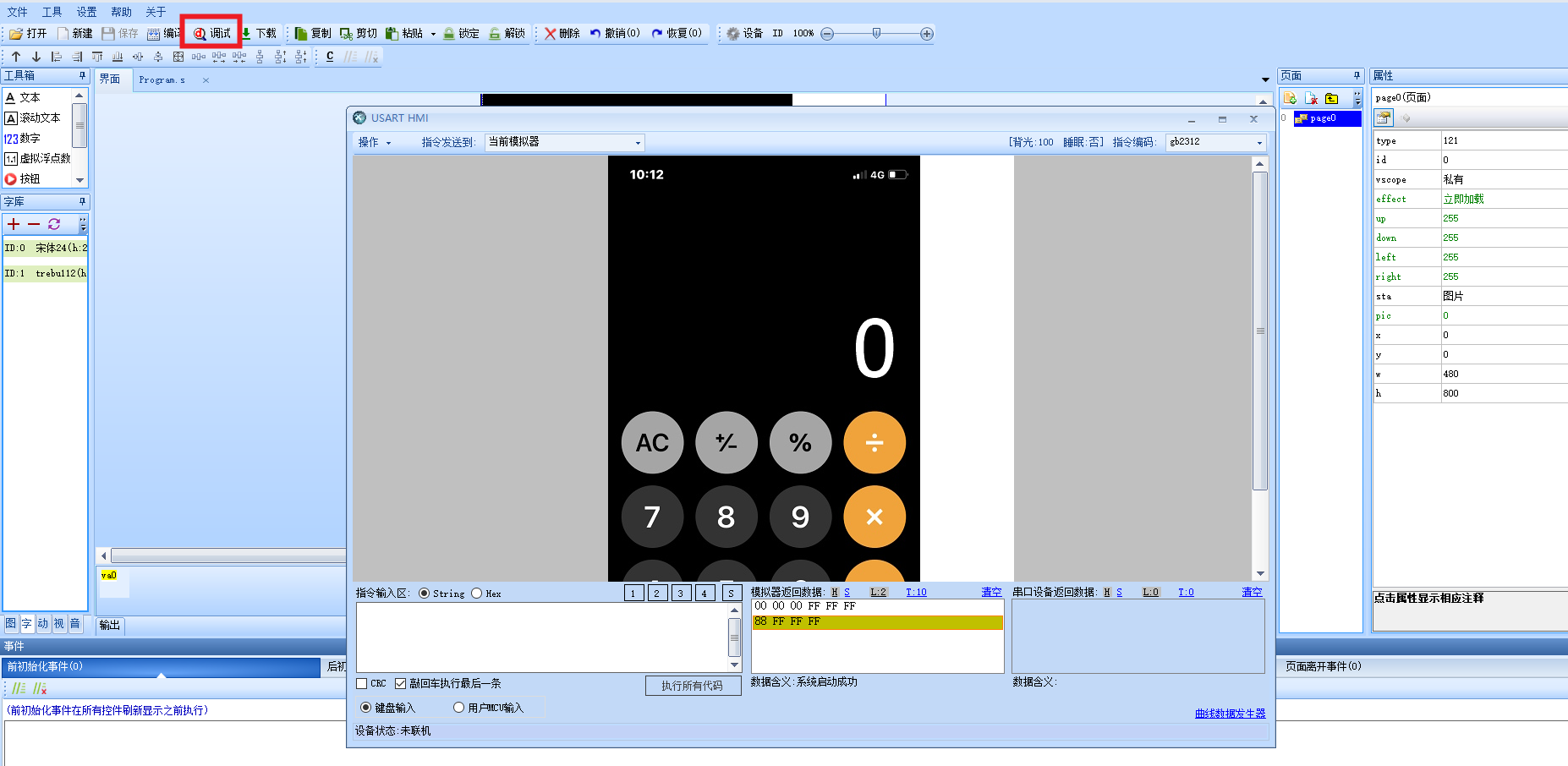Unlock component using 解锁
The height and width of the screenshot is (766, 1568).
click(507, 34)
